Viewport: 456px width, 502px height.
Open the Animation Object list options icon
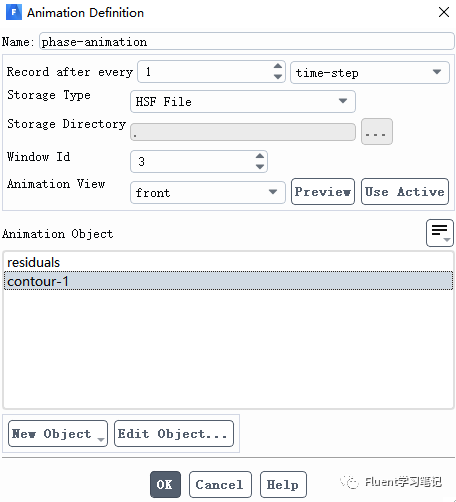pyautogui.click(x=440, y=233)
